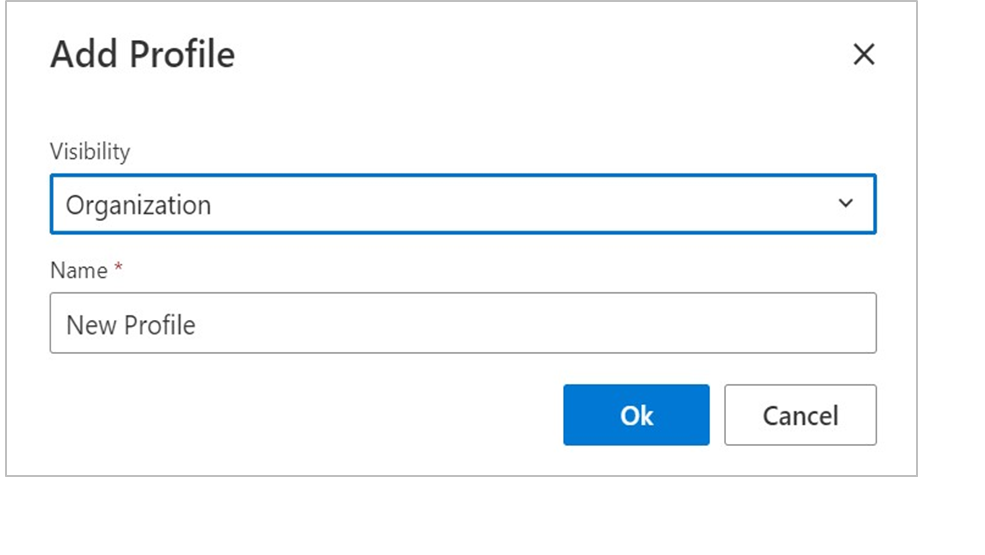Click the Name field label
985x555 pixels.
(79, 270)
